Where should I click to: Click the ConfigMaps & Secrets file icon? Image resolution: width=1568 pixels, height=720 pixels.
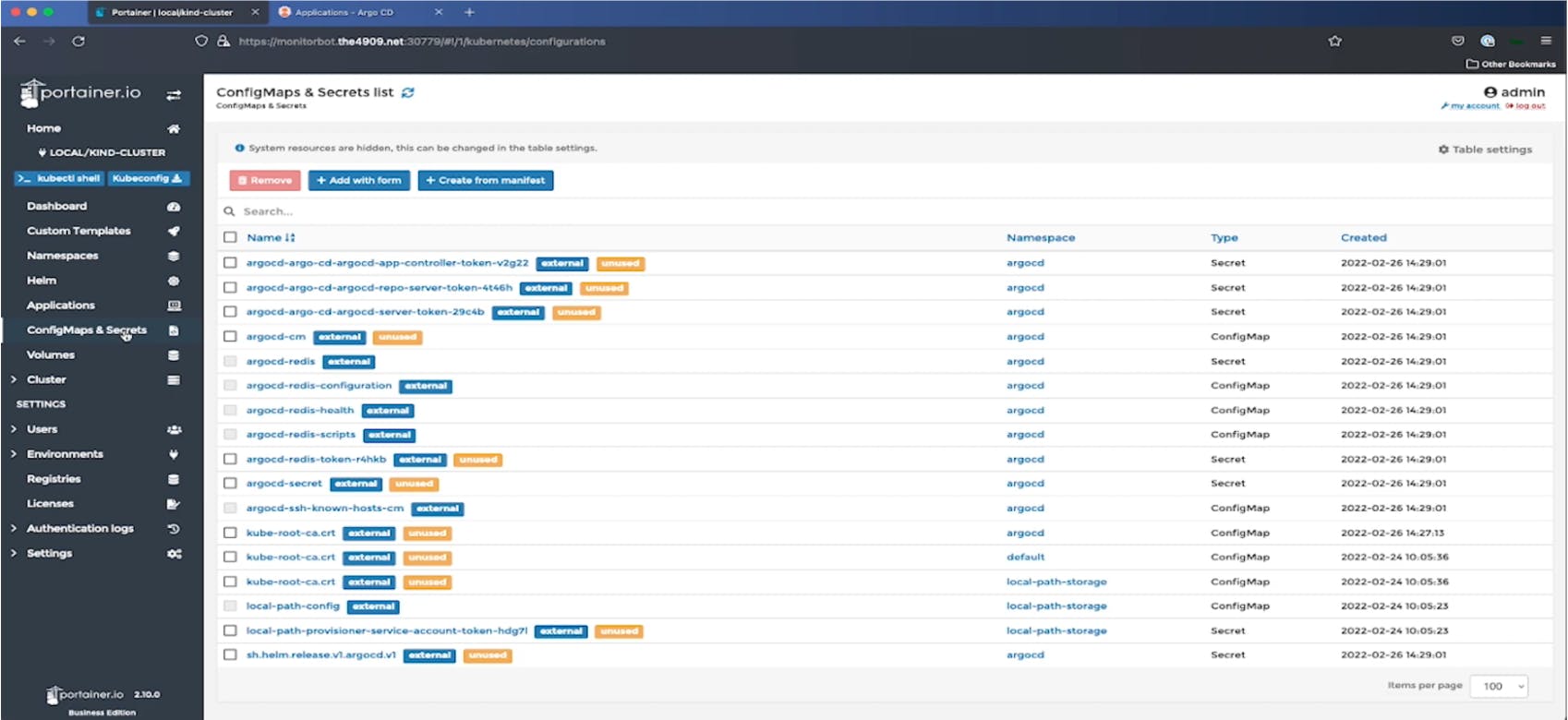coord(174,330)
